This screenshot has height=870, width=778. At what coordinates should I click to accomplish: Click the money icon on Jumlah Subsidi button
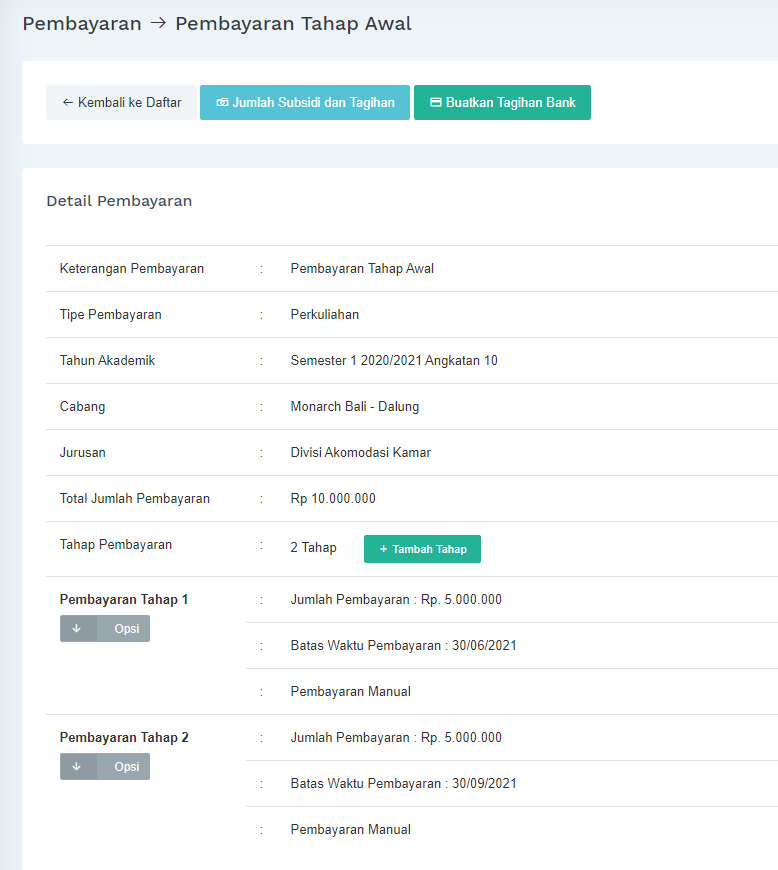click(222, 103)
